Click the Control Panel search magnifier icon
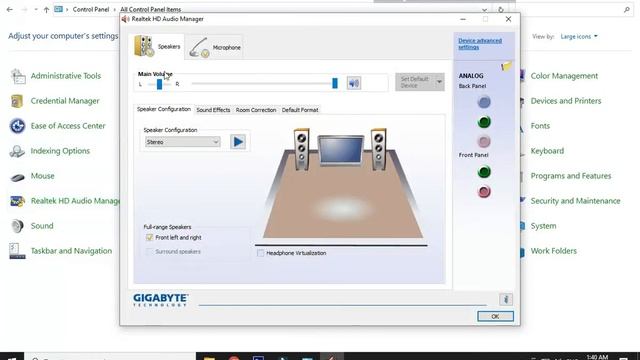Viewport: 640px width, 360px height. pos(627,9)
